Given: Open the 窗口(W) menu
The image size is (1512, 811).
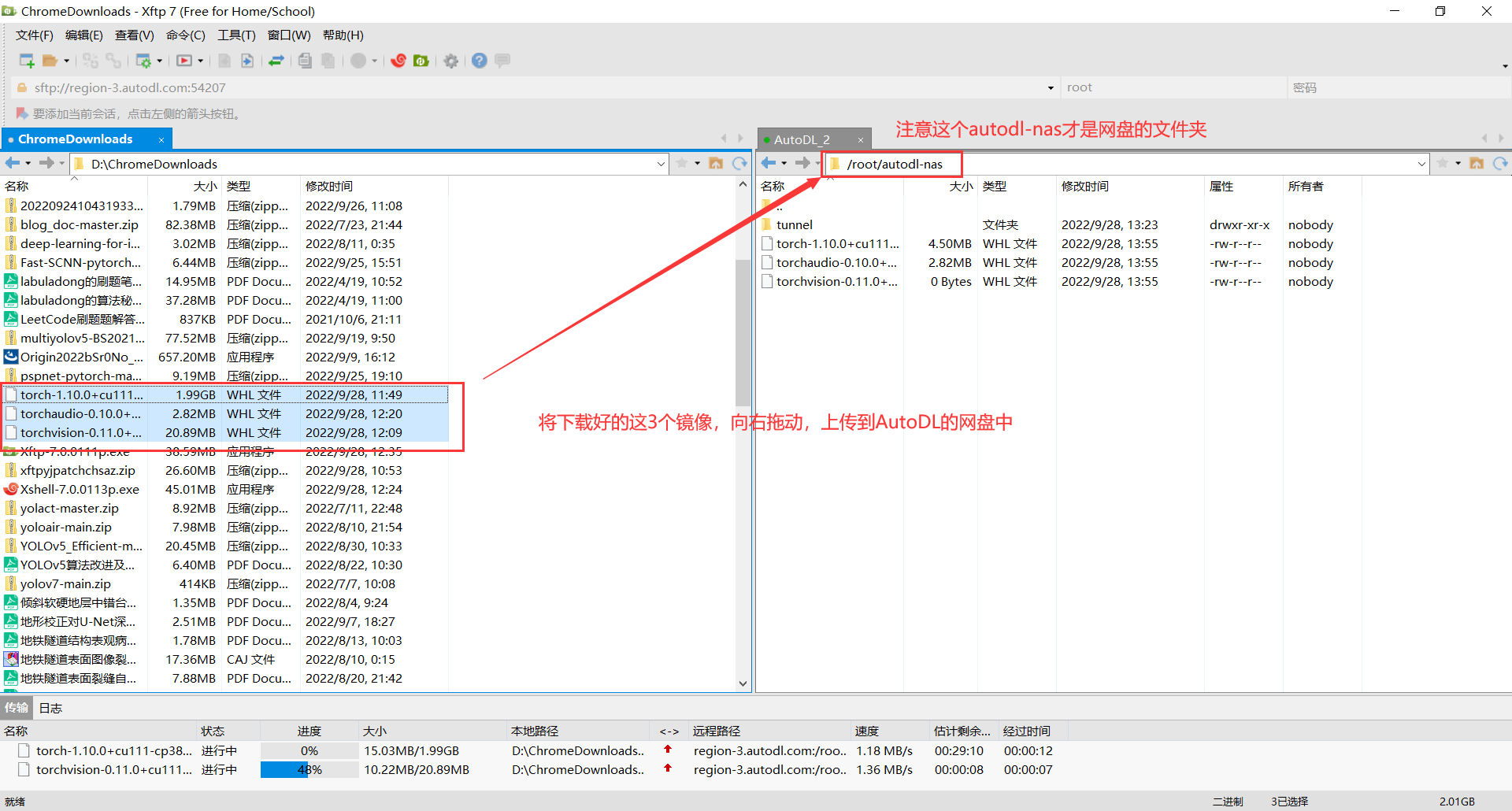Looking at the screenshot, I should coord(289,35).
